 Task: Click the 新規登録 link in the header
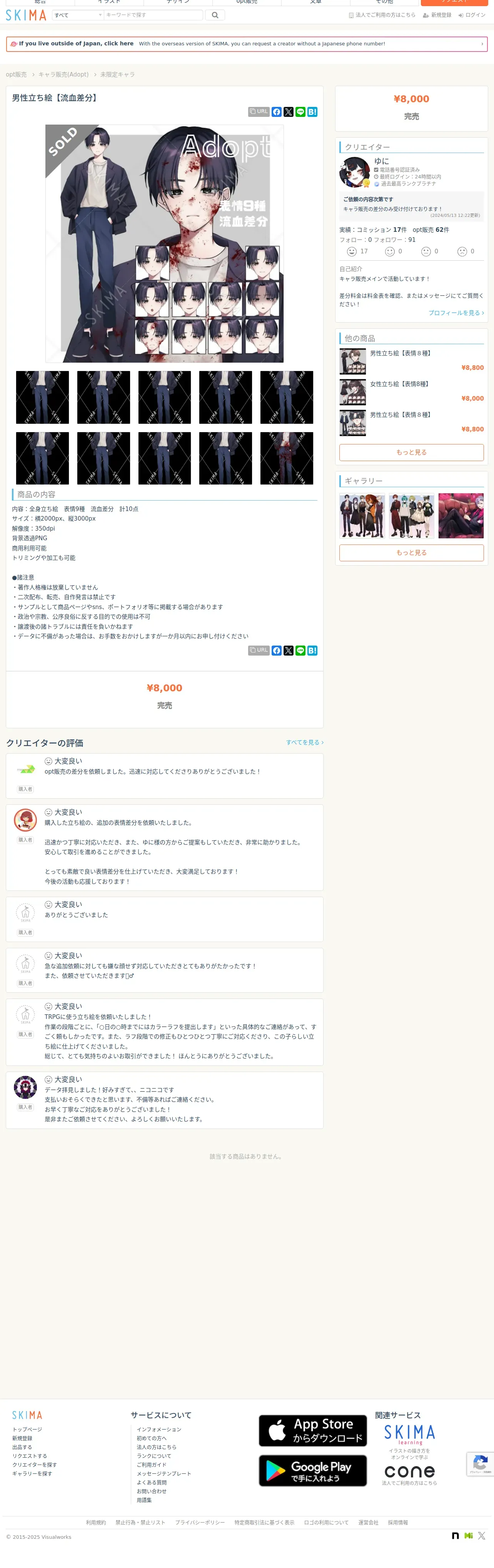pos(437,15)
